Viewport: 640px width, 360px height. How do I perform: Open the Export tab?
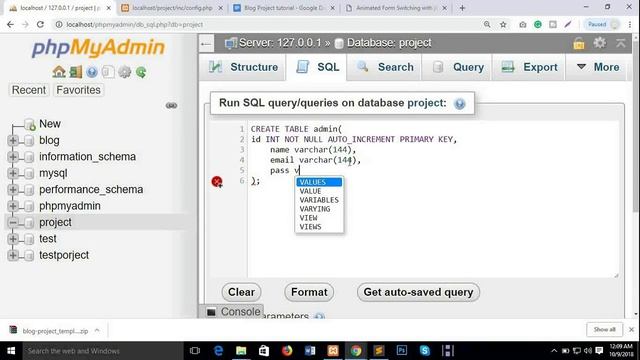pos(529,67)
